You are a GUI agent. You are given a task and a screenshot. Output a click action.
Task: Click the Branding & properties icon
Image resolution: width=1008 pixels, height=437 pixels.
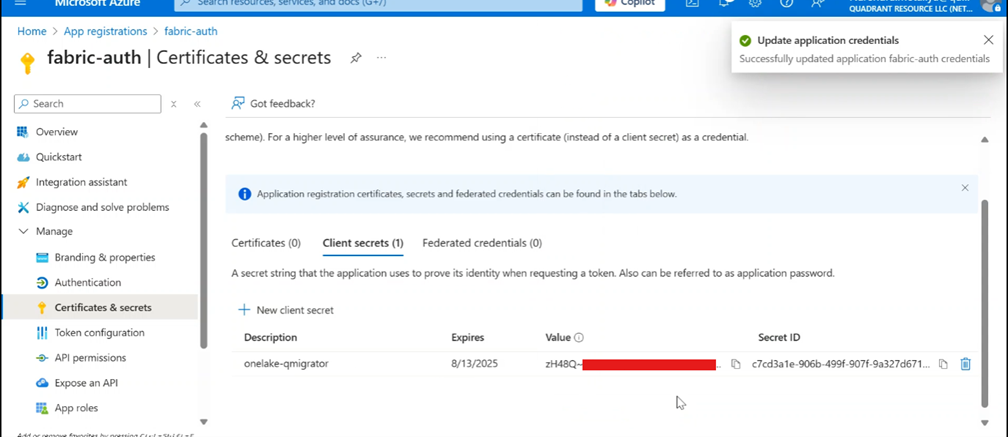(x=42, y=257)
